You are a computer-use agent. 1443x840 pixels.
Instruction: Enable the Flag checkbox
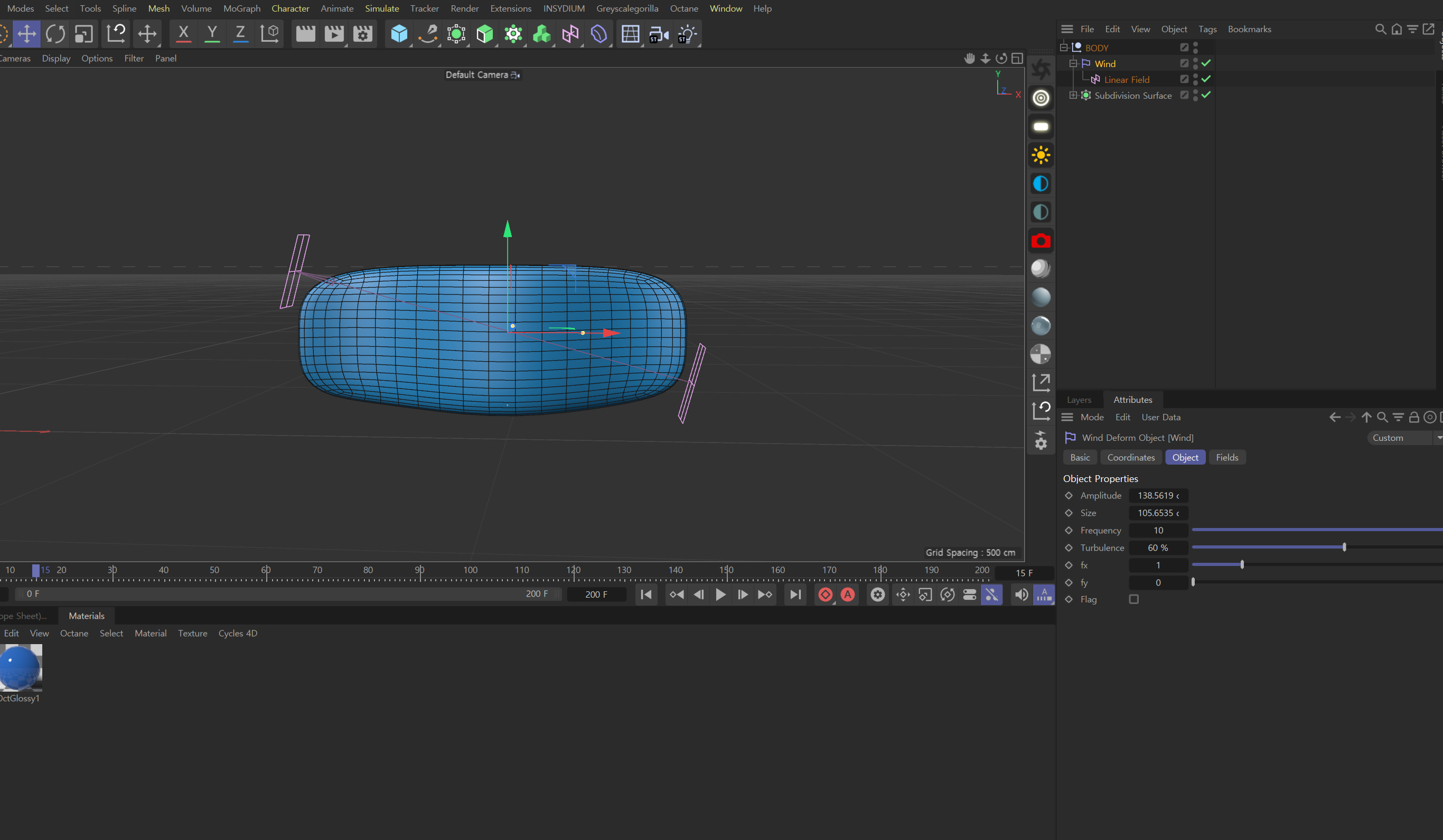[1133, 599]
